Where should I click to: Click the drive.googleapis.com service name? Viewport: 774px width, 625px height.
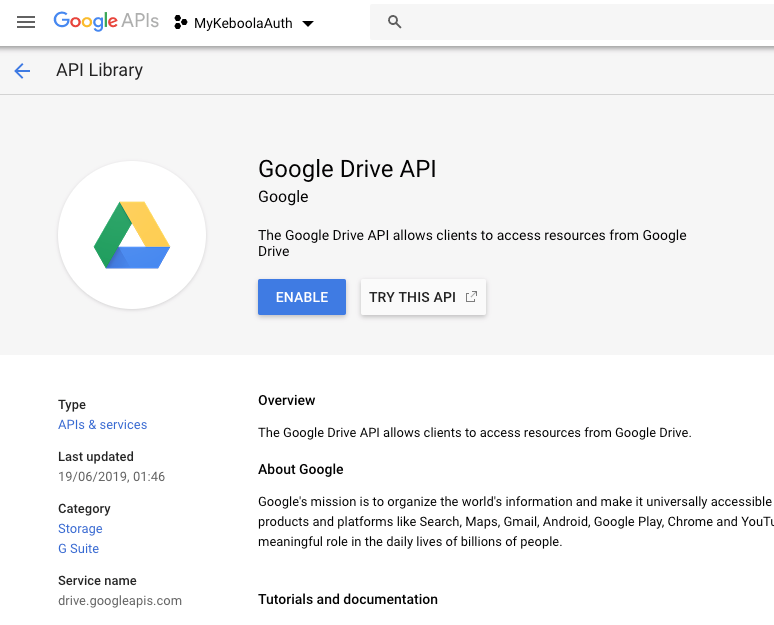pos(120,601)
